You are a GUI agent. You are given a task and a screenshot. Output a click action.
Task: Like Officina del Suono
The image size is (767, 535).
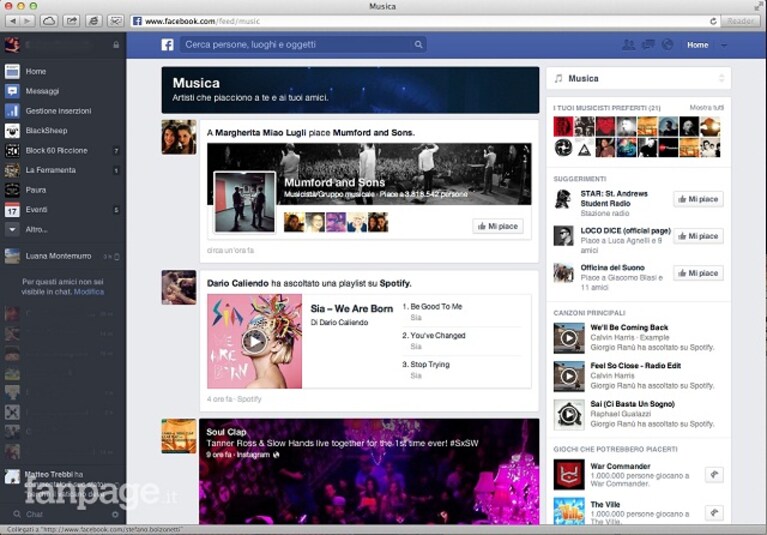click(699, 273)
